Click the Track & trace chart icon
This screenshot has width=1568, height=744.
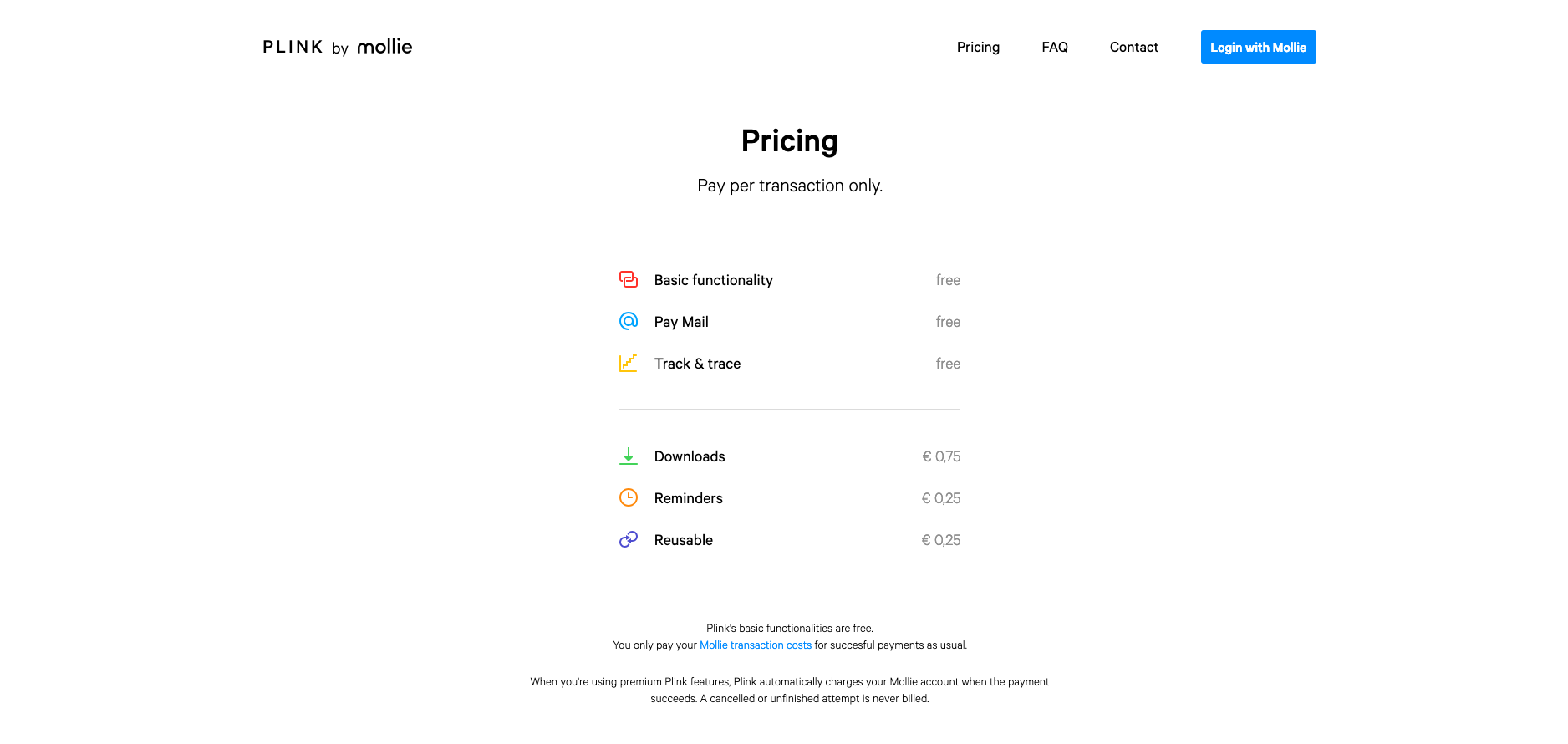pos(629,363)
